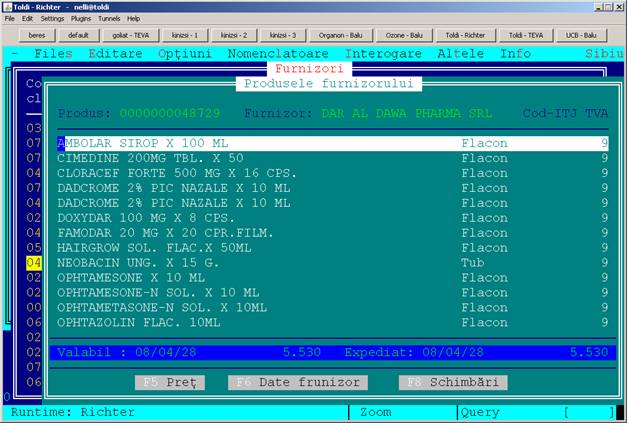Image resolution: width=627 pixels, height=423 pixels.
Task: Switch to the goliat - TEVA session
Action: pos(130,35)
